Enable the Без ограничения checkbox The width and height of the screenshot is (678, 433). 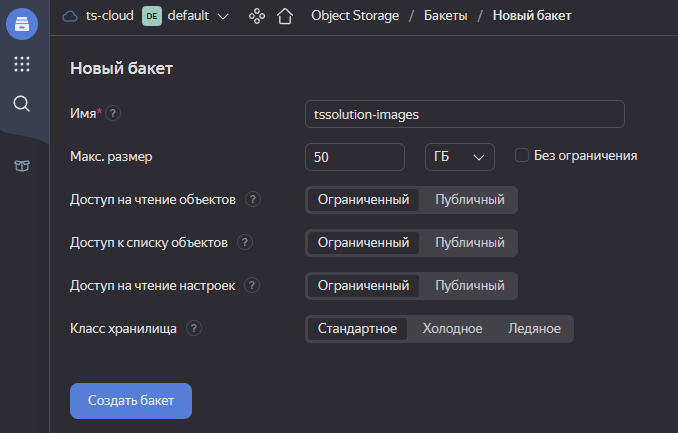(x=522, y=155)
